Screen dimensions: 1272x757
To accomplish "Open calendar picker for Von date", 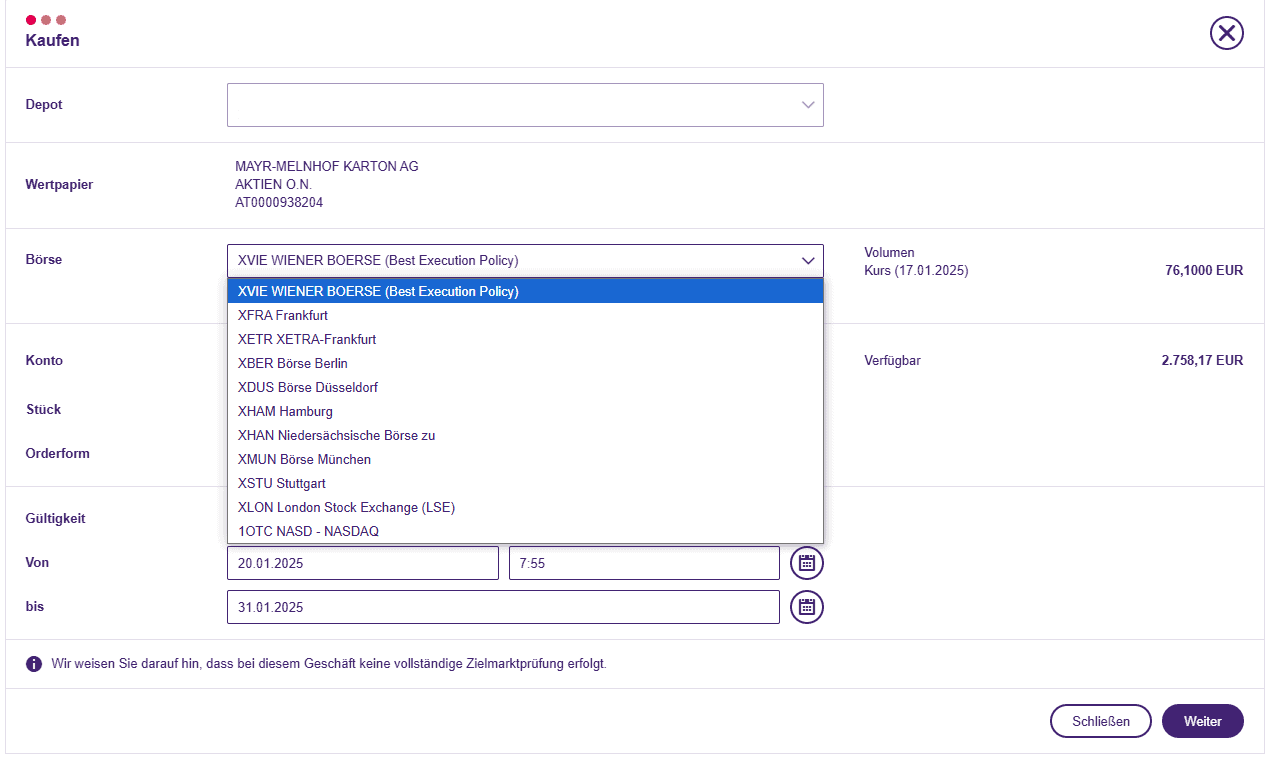I will pos(806,563).
